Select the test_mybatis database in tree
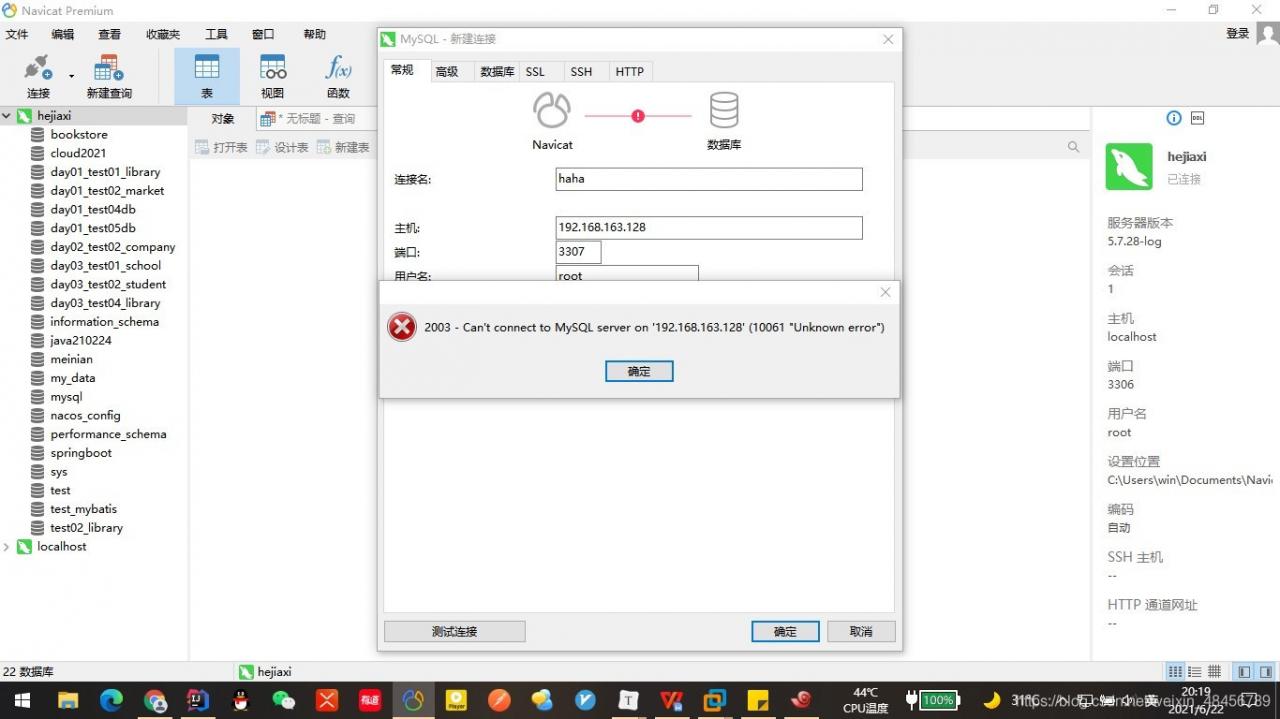Viewport: 1280px width, 719px height. pyautogui.click(x=83, y=509)
